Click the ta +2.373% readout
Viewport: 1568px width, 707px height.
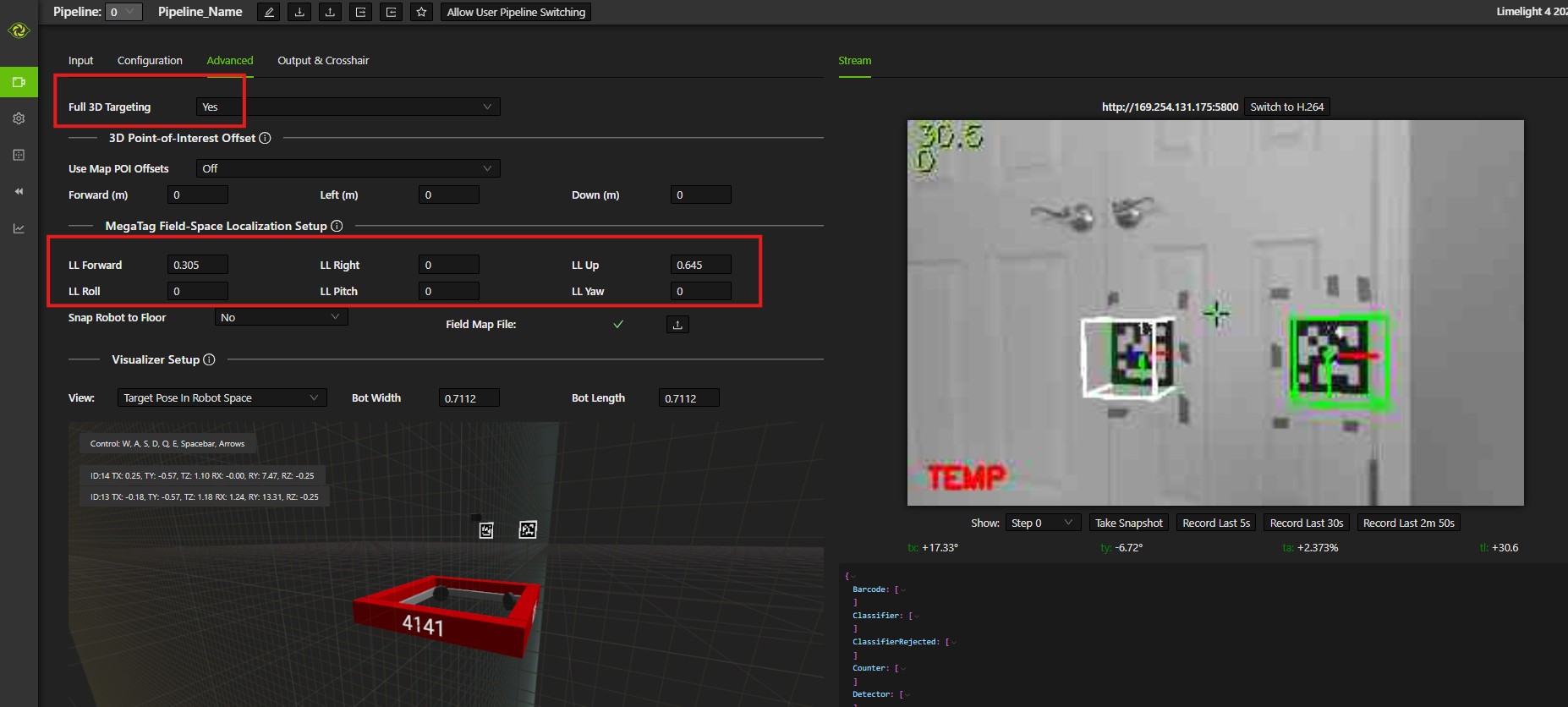[x=1311, y=548]
